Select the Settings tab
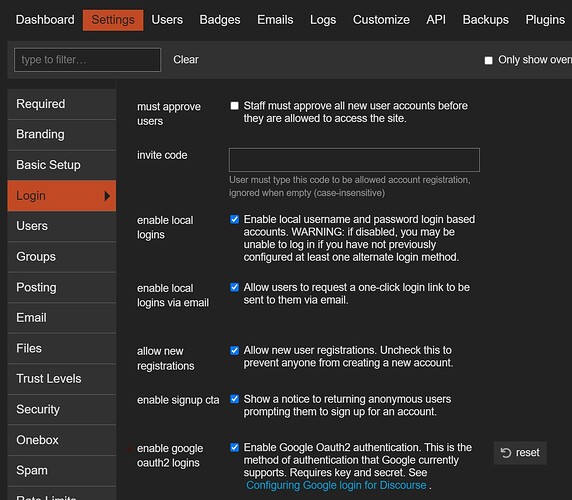The height and width of the screenshot is (500, 572). click(113, 20)
